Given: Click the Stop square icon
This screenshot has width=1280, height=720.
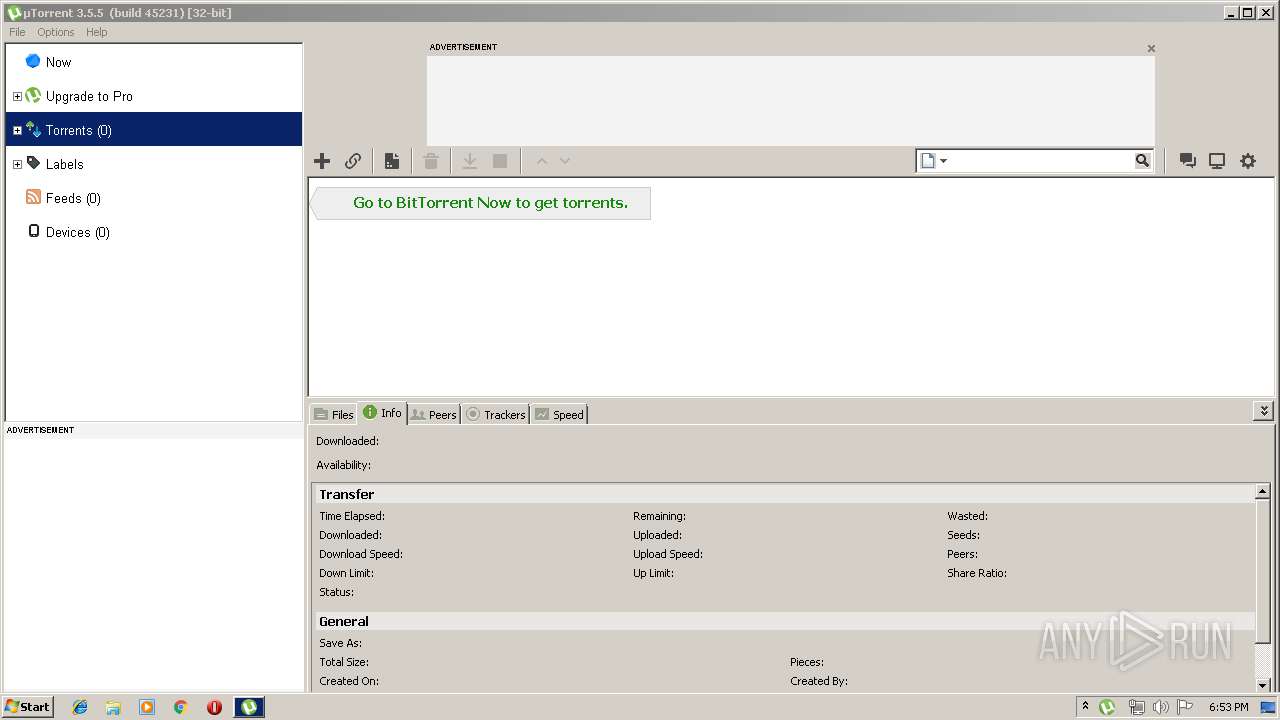Looking at the screenshot, I should click(500, 161).
